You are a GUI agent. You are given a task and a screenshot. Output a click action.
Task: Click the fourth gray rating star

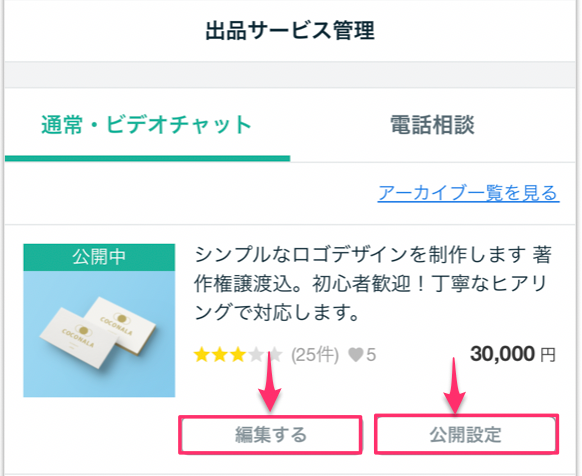(x=256, y=355)
